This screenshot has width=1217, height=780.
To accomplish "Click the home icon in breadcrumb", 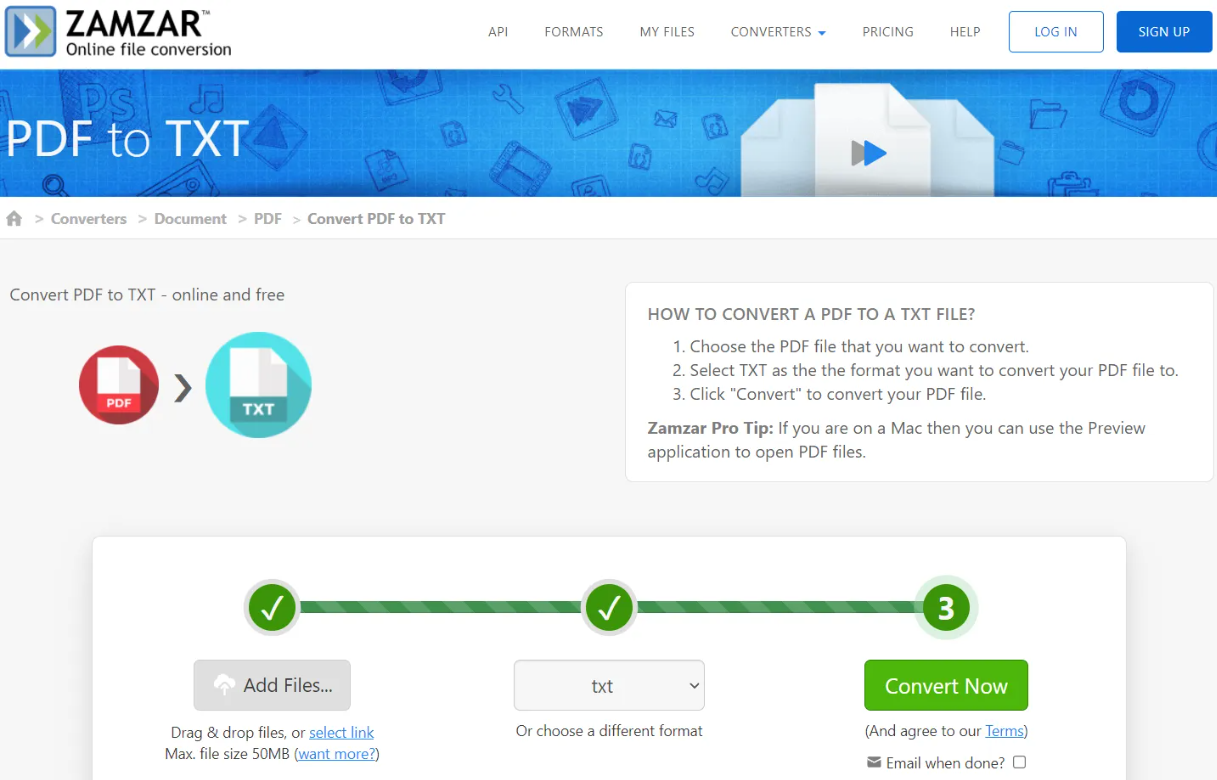I will tap(14, 219).
